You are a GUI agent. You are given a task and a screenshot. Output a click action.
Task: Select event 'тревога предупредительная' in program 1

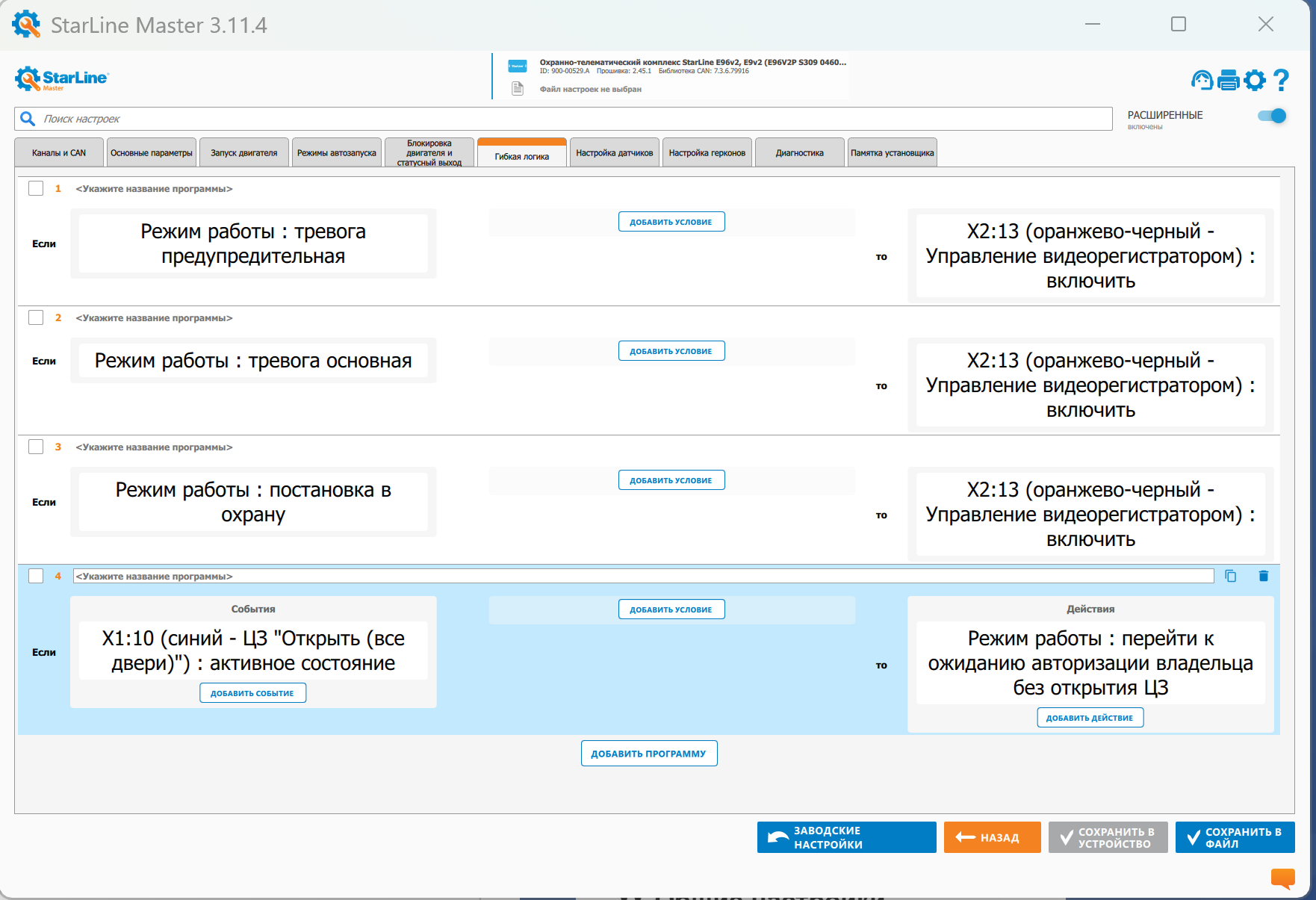tap(253, 243)
